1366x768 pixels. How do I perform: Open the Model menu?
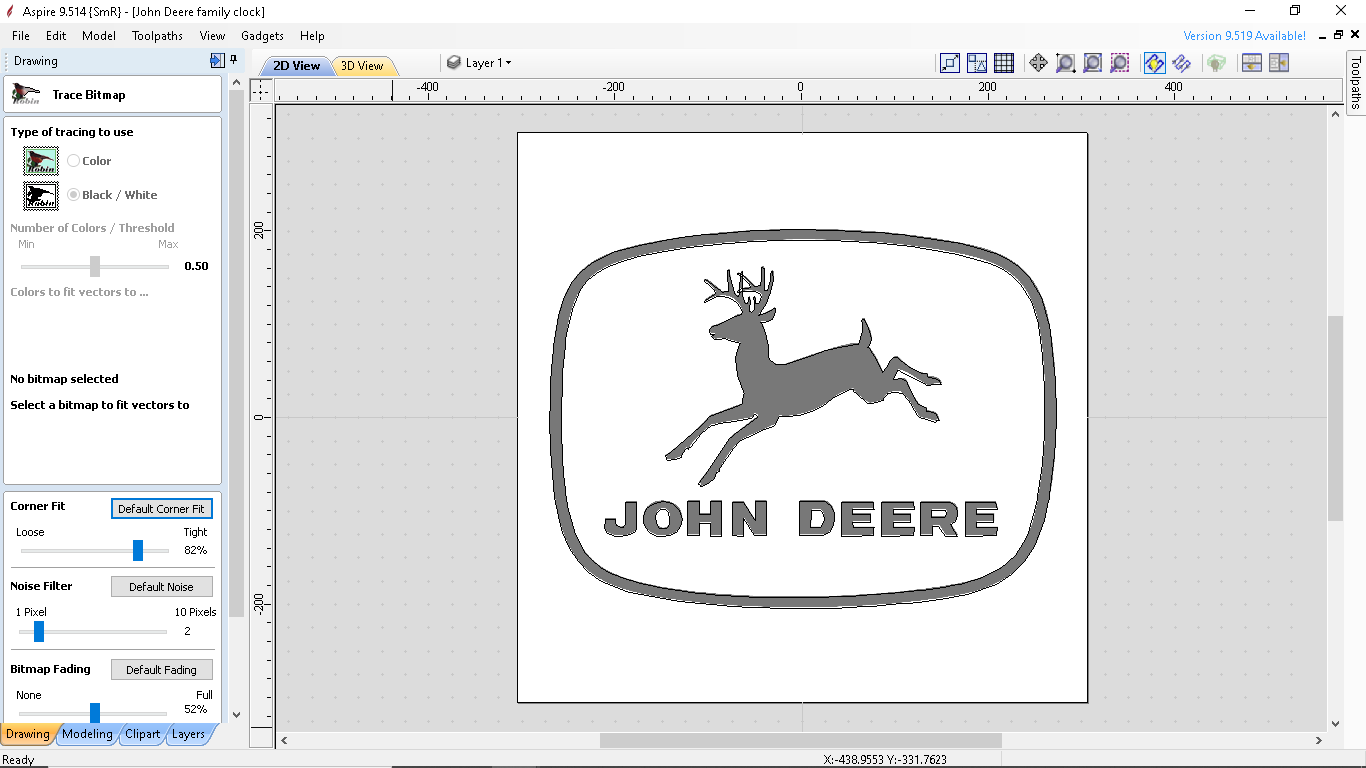tap(99, 36)
